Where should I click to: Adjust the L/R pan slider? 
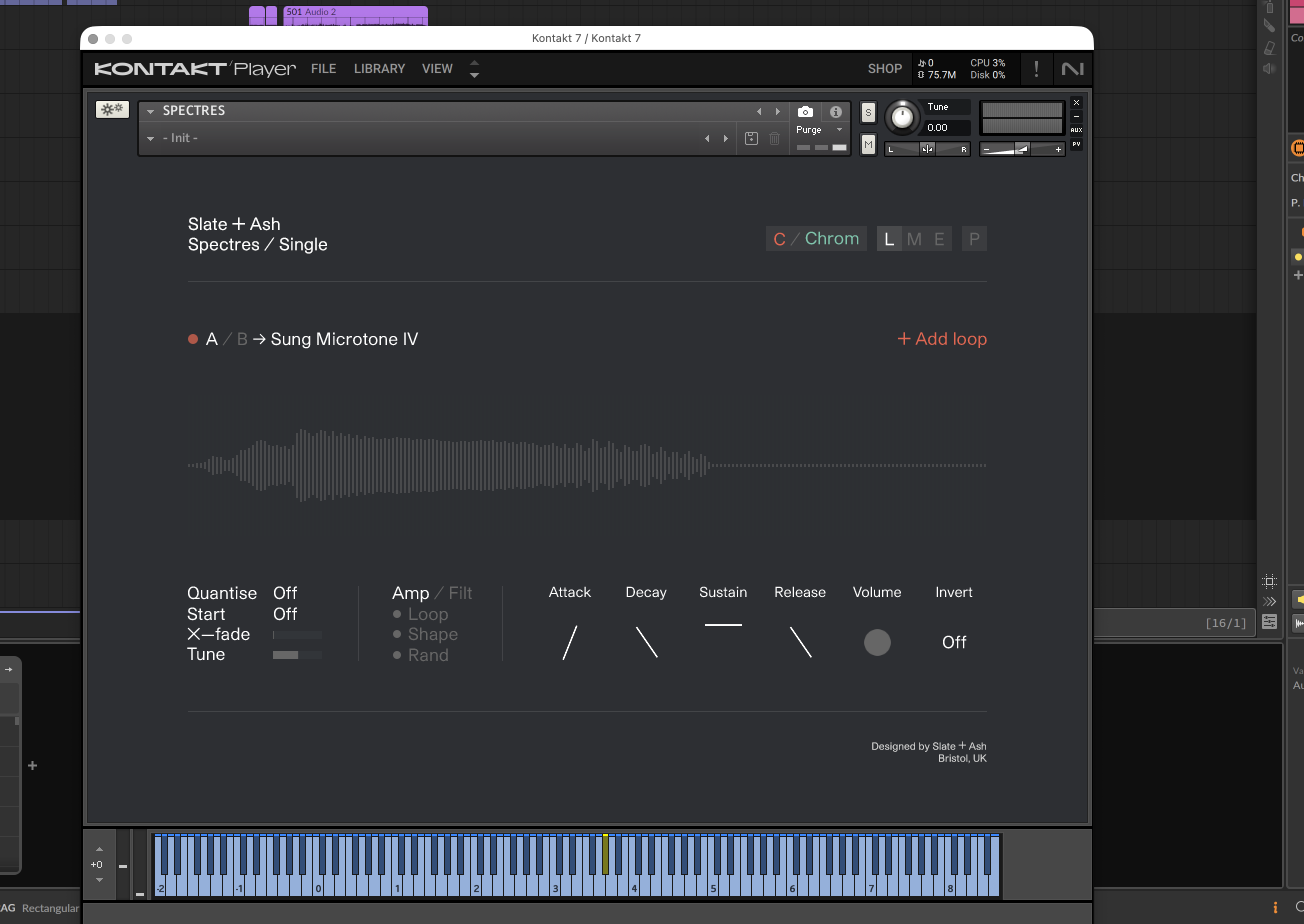pyautogui.click(x=927, y=149)
